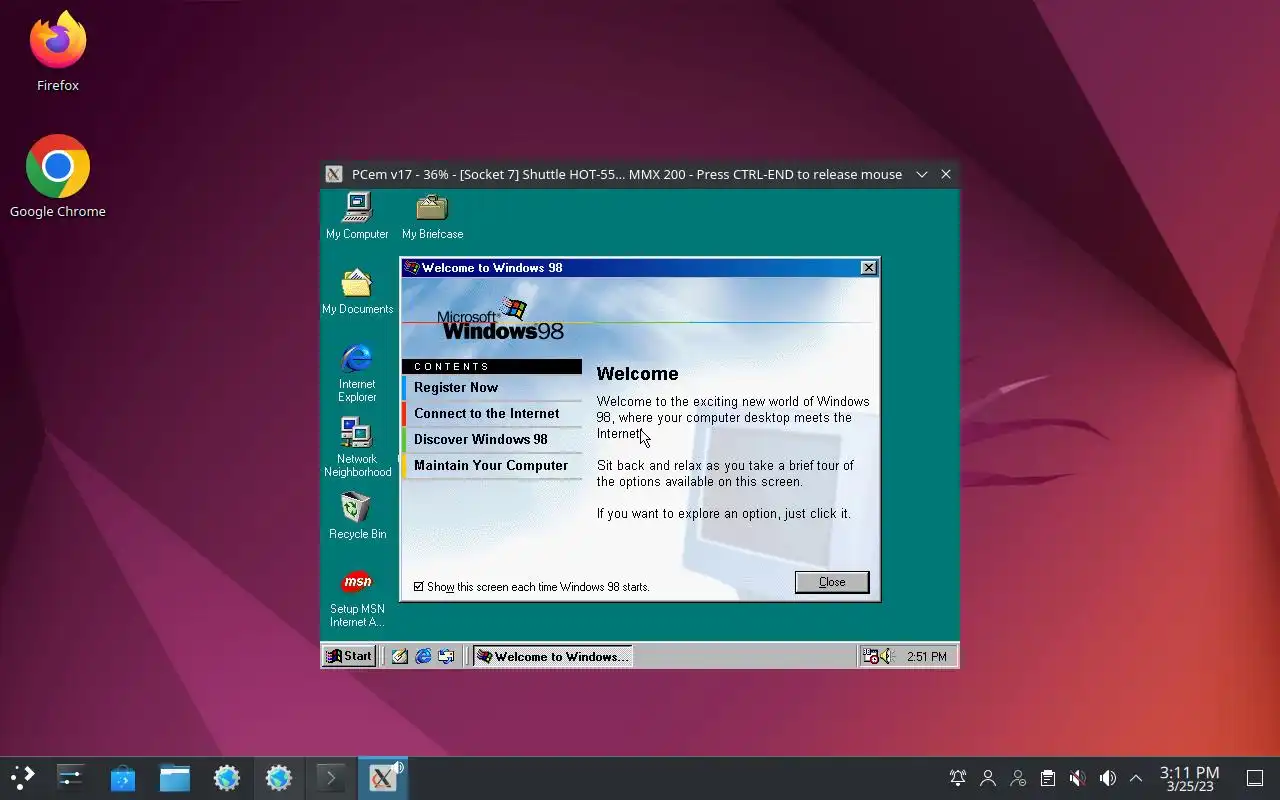Open the notifications bell tray icon

point(958,778)
